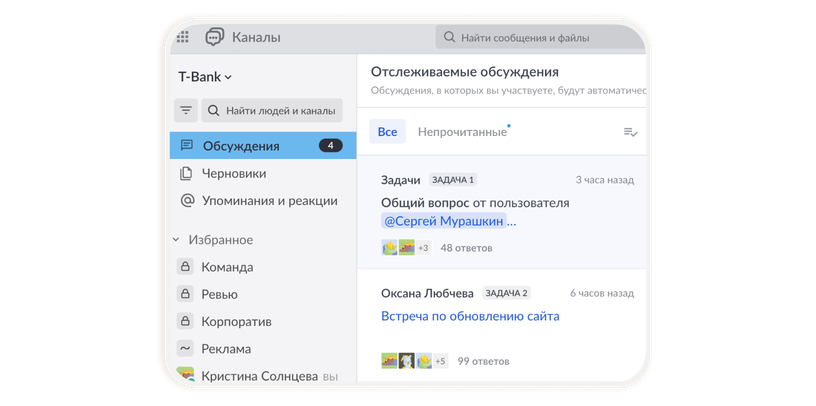Click the Найти сообщения и файлы search field
The image size is (816, 406).
pos(540,37)
